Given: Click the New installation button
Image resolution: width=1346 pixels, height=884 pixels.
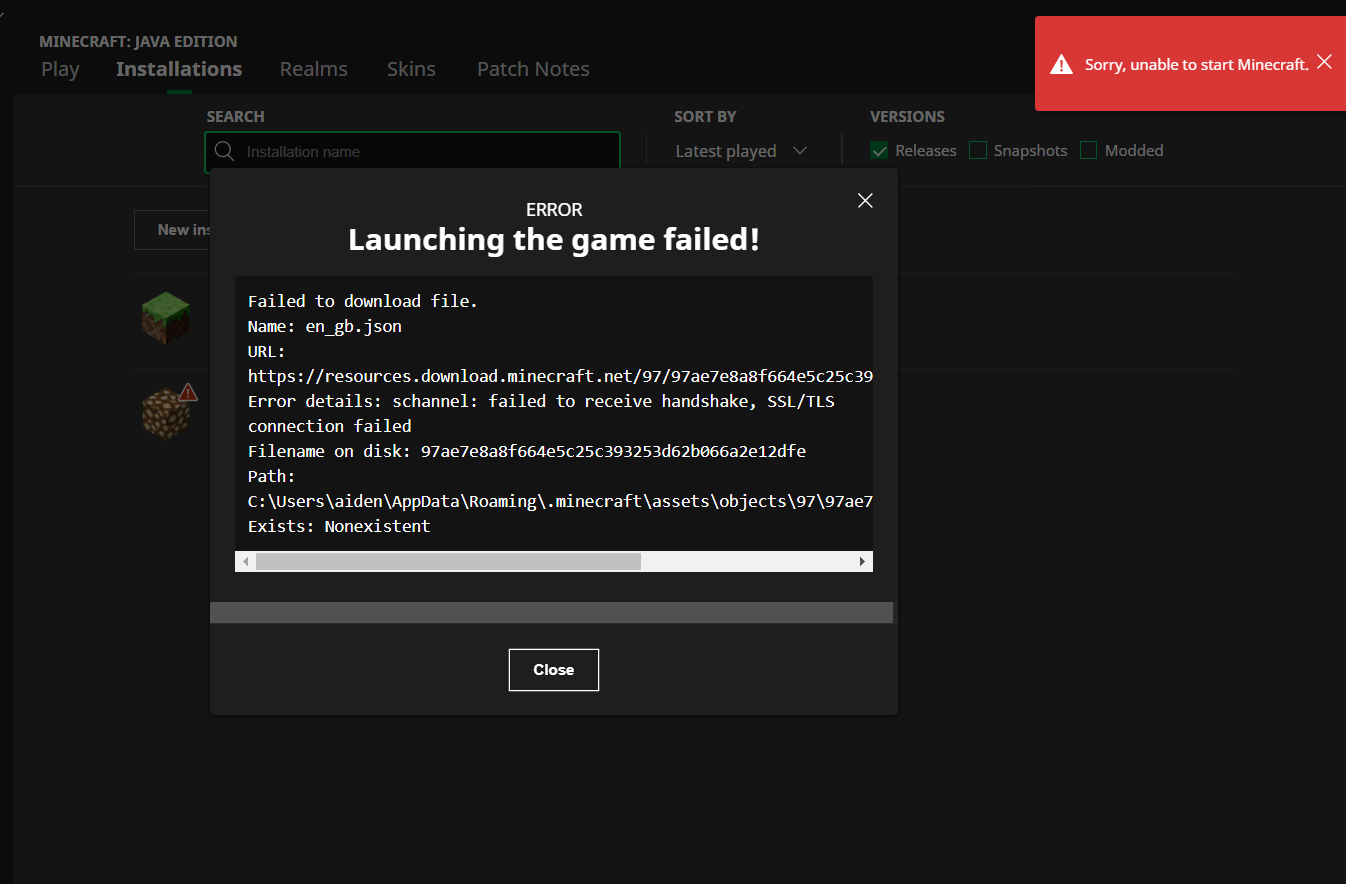Looking at the screenshot, I should 173,230.
